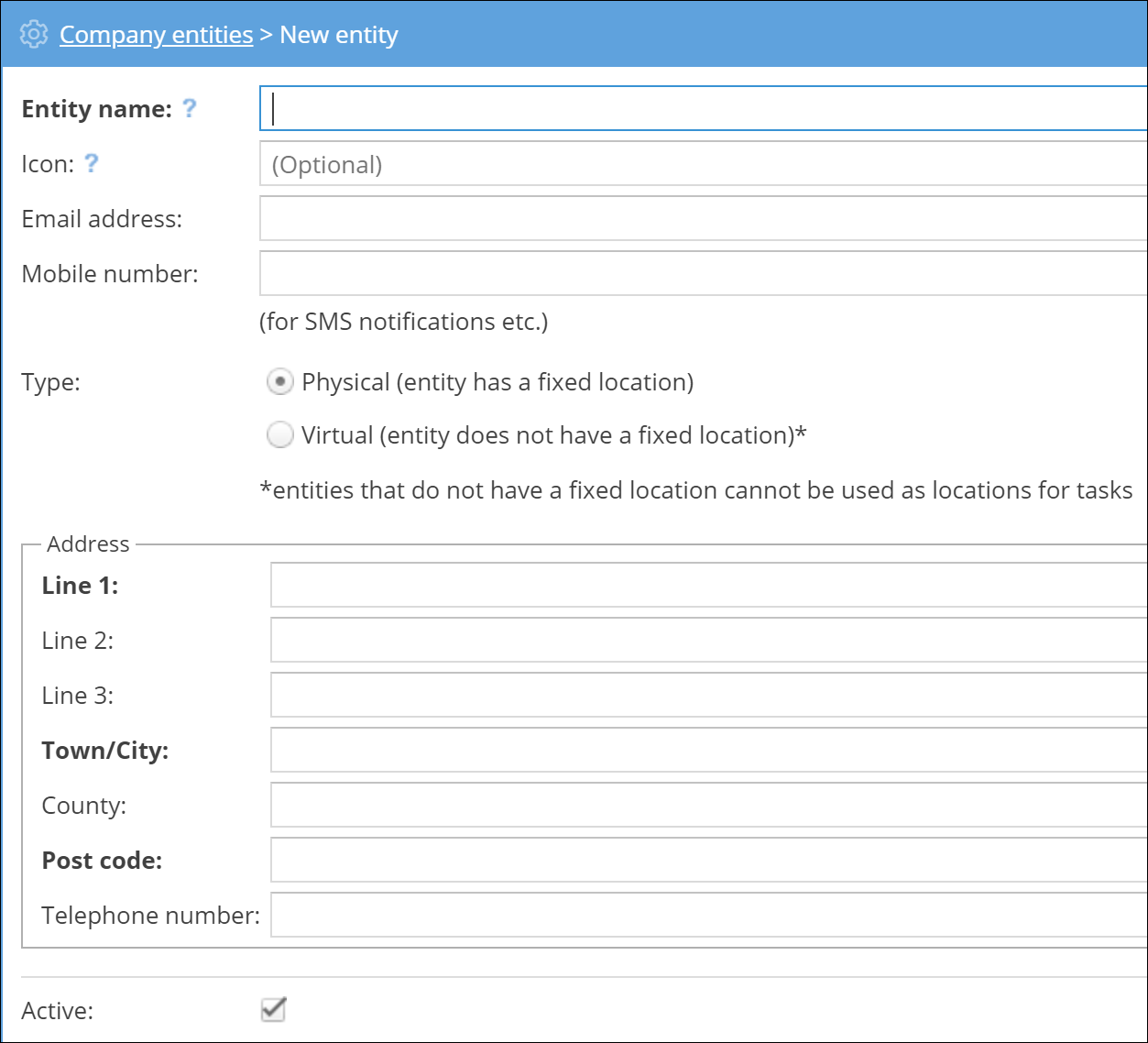Select the Virtual entity type
The image size is (1148, 1043).
click(x=279, y=434)
